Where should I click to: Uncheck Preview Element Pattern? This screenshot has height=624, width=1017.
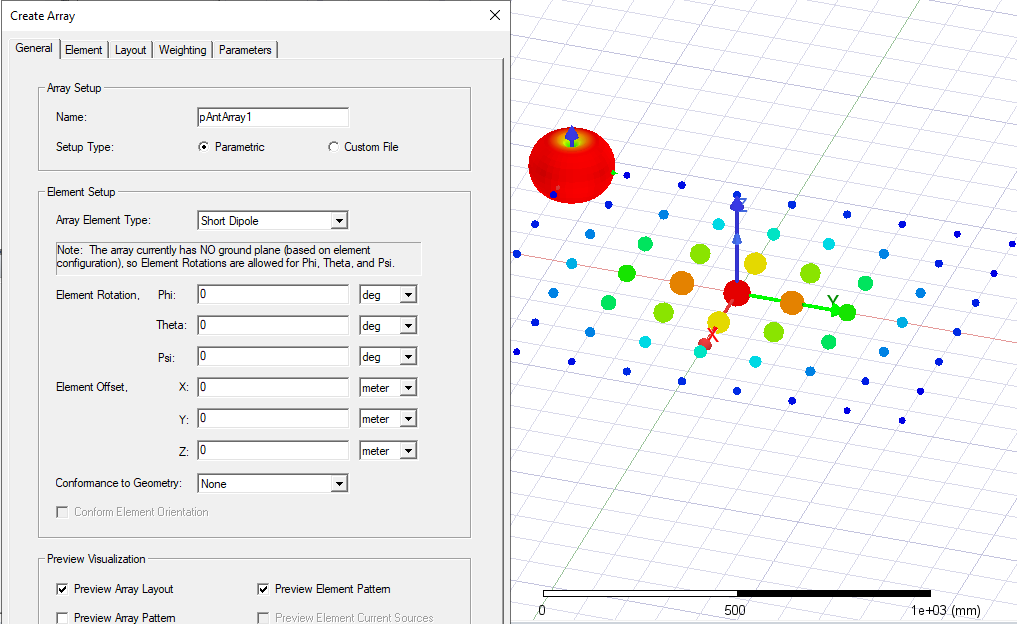pyautogui.click(x=263, y=589)
